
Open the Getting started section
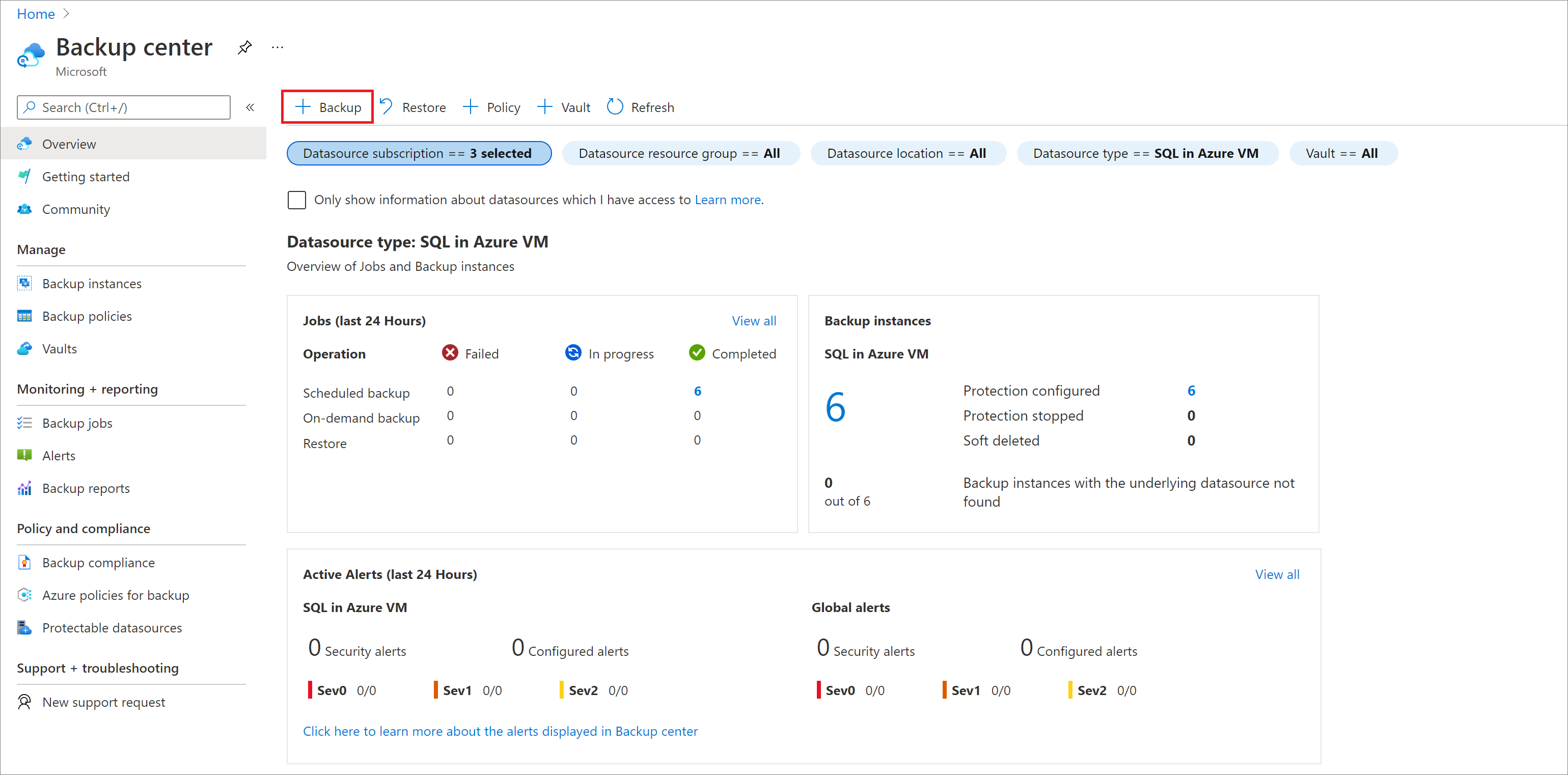[86, 176]
